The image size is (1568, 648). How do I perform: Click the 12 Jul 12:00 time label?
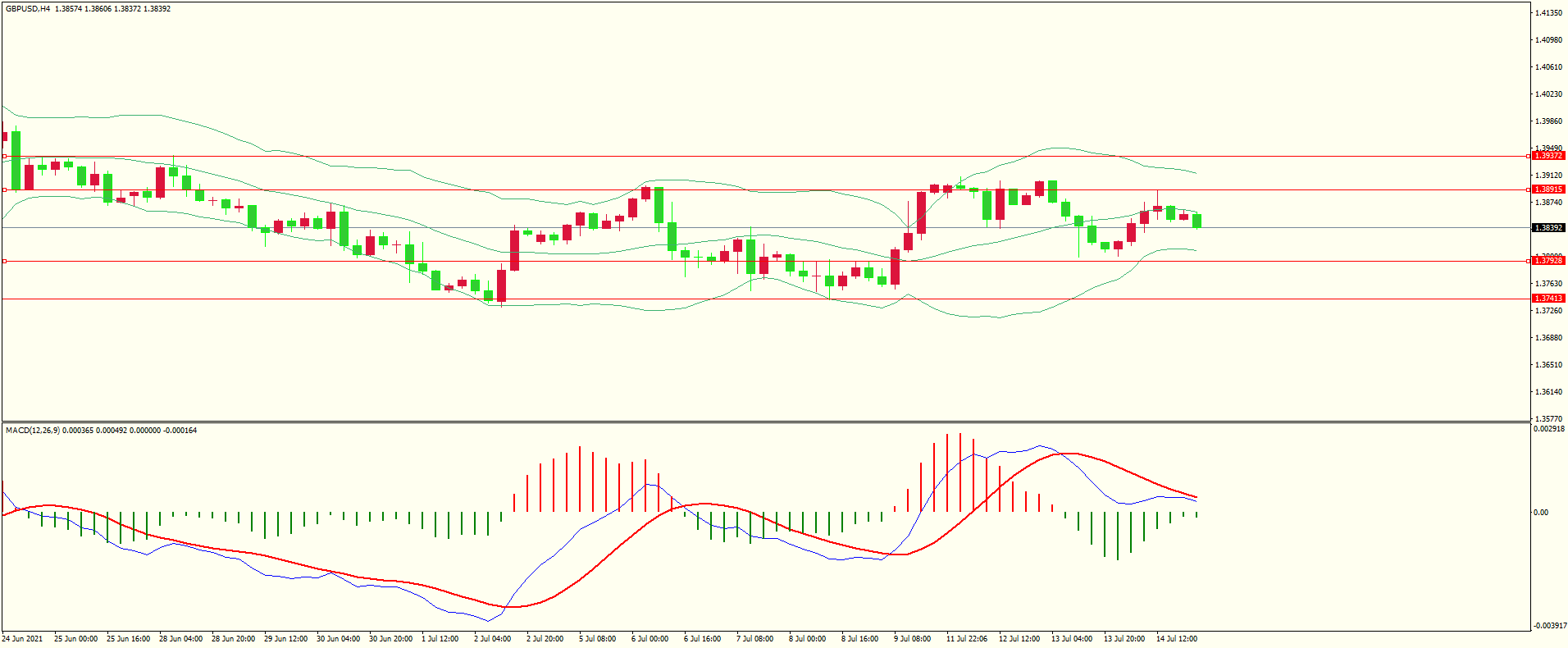click(1019, 639)
